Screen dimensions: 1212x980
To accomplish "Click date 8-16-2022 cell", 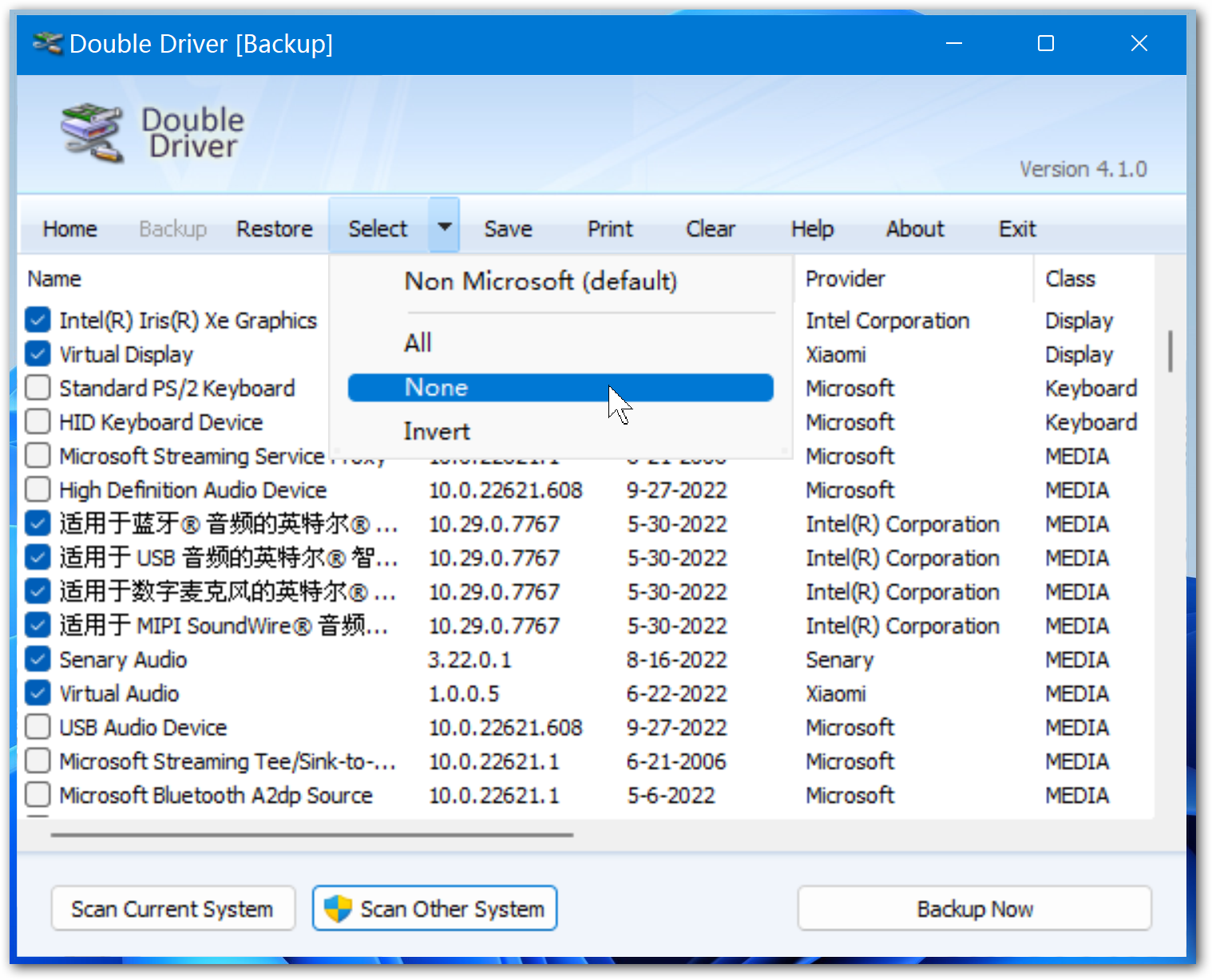I will click(676, 659).
